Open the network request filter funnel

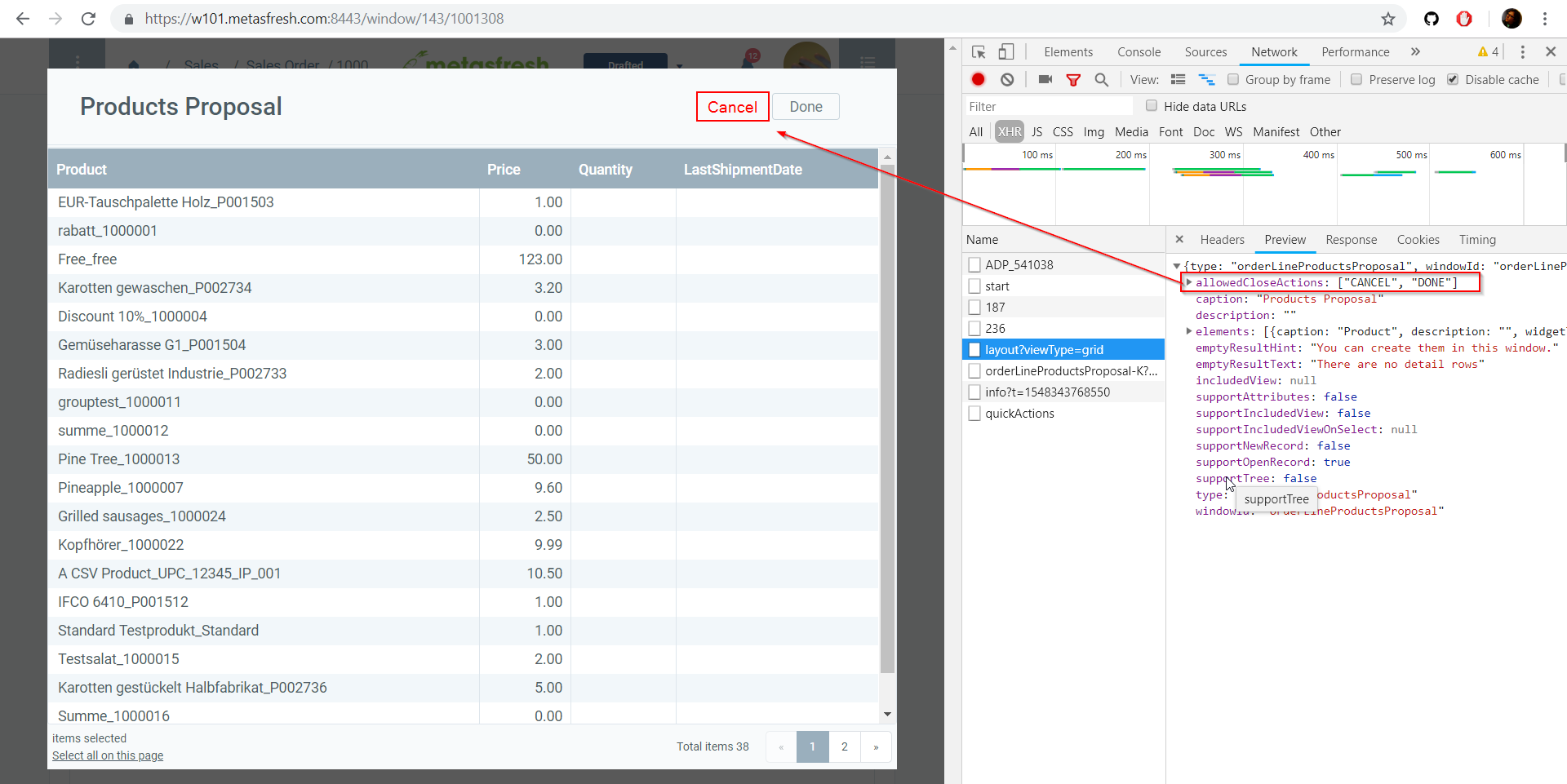pos(1074,79)
